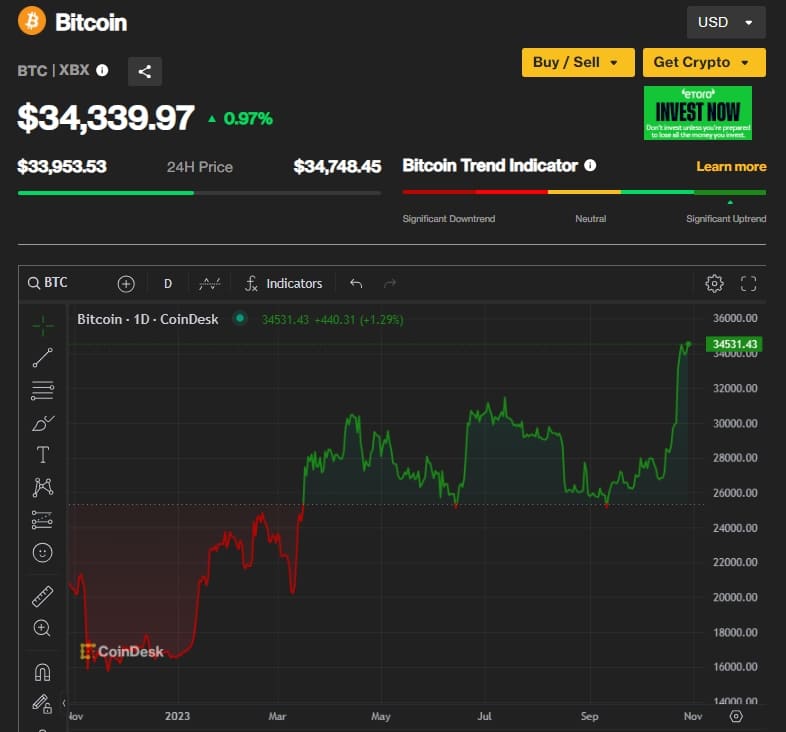Select the Fibonacci retracement tool
This screenshot has height=732, width=786.
(x=43, y=391)
